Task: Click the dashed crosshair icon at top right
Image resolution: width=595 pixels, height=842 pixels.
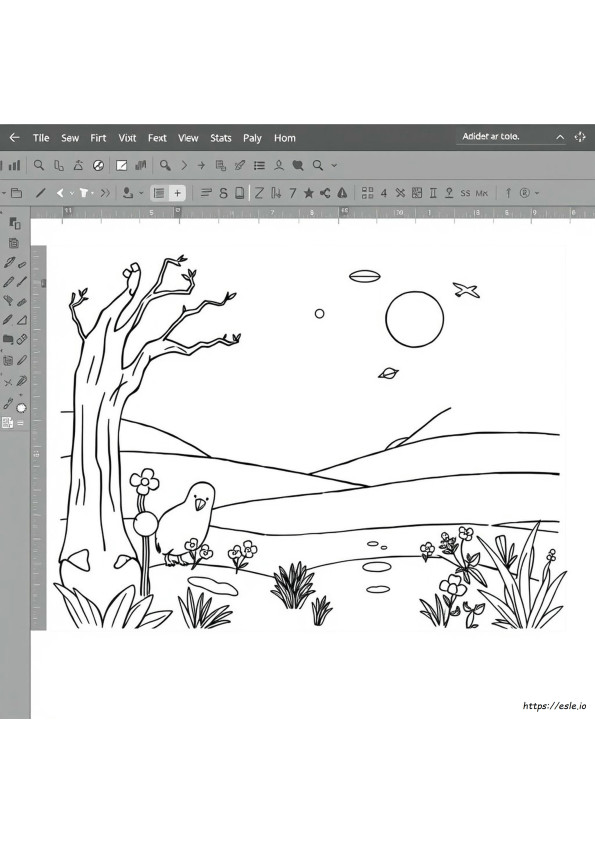Action: [580, 137]
